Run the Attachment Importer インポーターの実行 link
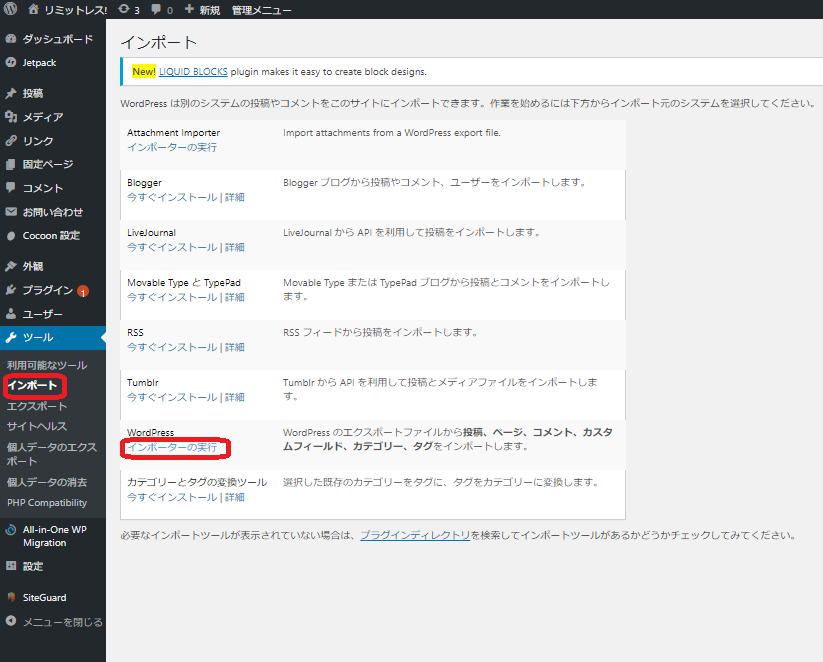Image resolution: width=823 pixels, height=662 pixels. 172,147
